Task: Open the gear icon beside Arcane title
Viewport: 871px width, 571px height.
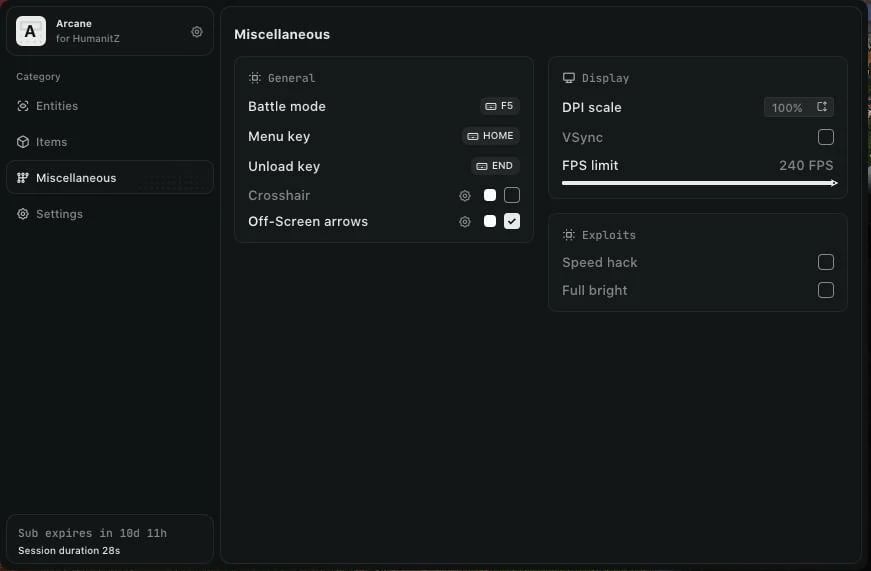Action: [x=197, y=32]
